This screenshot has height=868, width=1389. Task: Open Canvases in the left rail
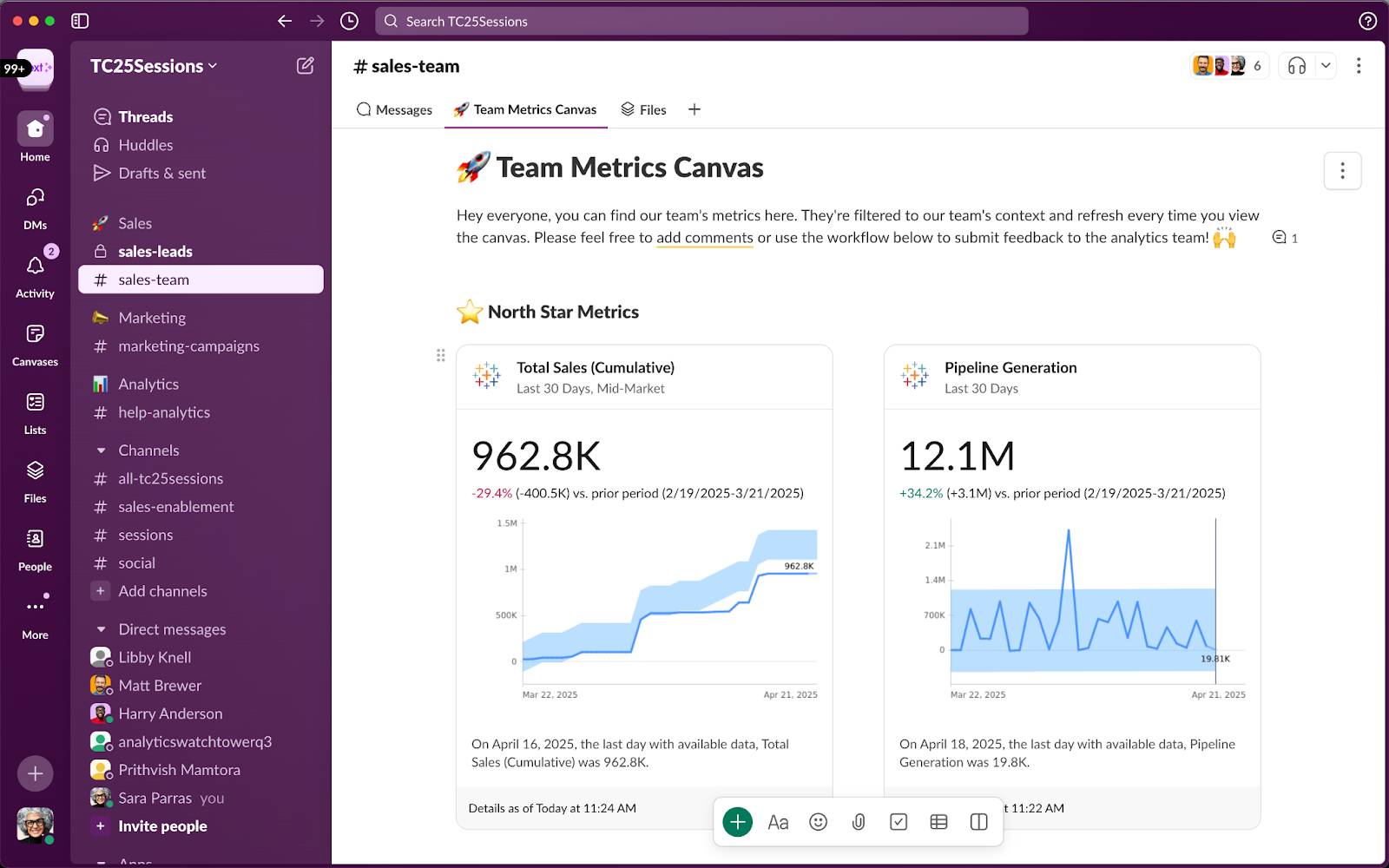[x=35, y=344]
